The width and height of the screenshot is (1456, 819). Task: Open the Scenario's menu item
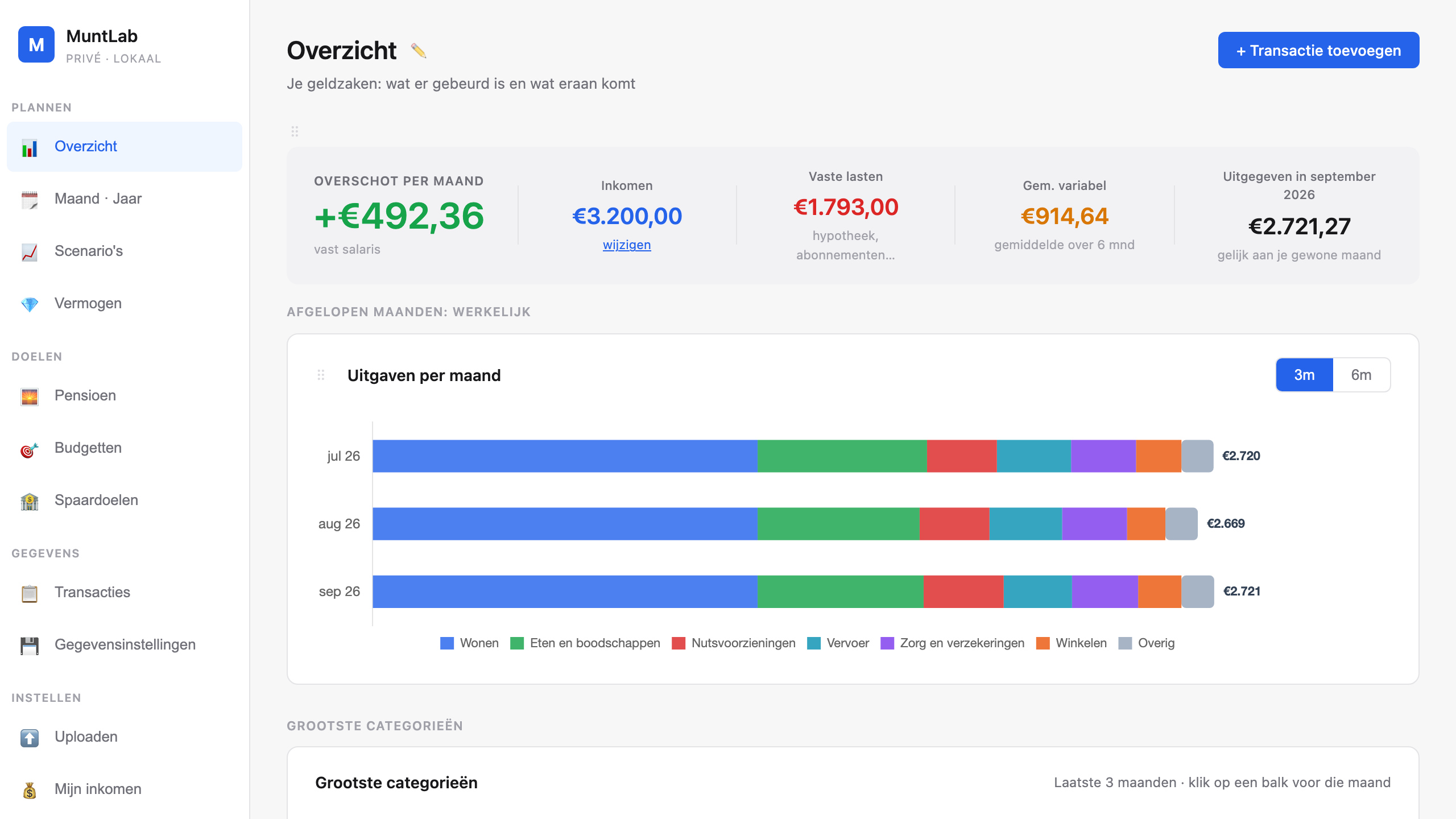pos(125,251)
